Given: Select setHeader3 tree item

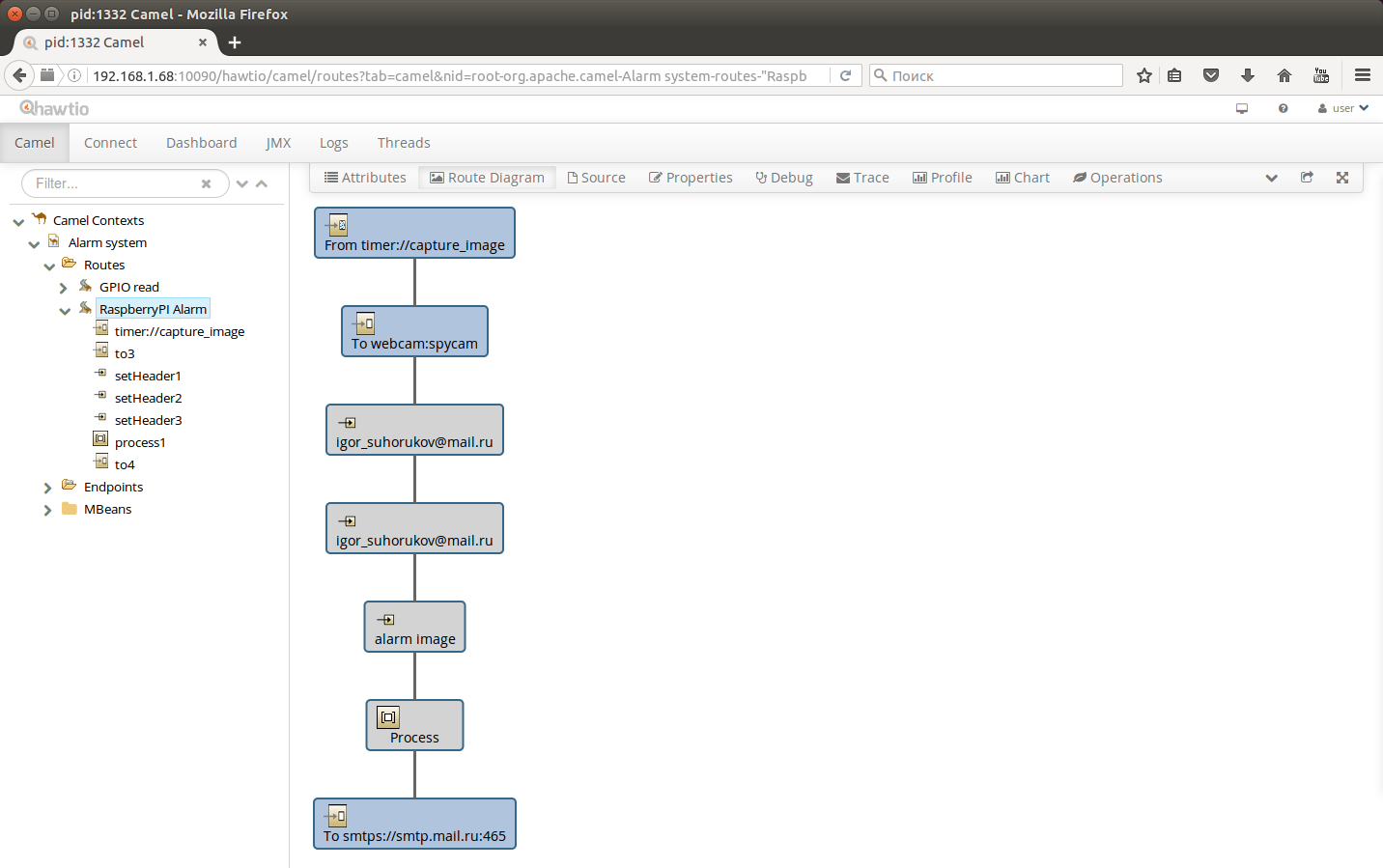Looking at the screenshot, I should tap(148, 420).
